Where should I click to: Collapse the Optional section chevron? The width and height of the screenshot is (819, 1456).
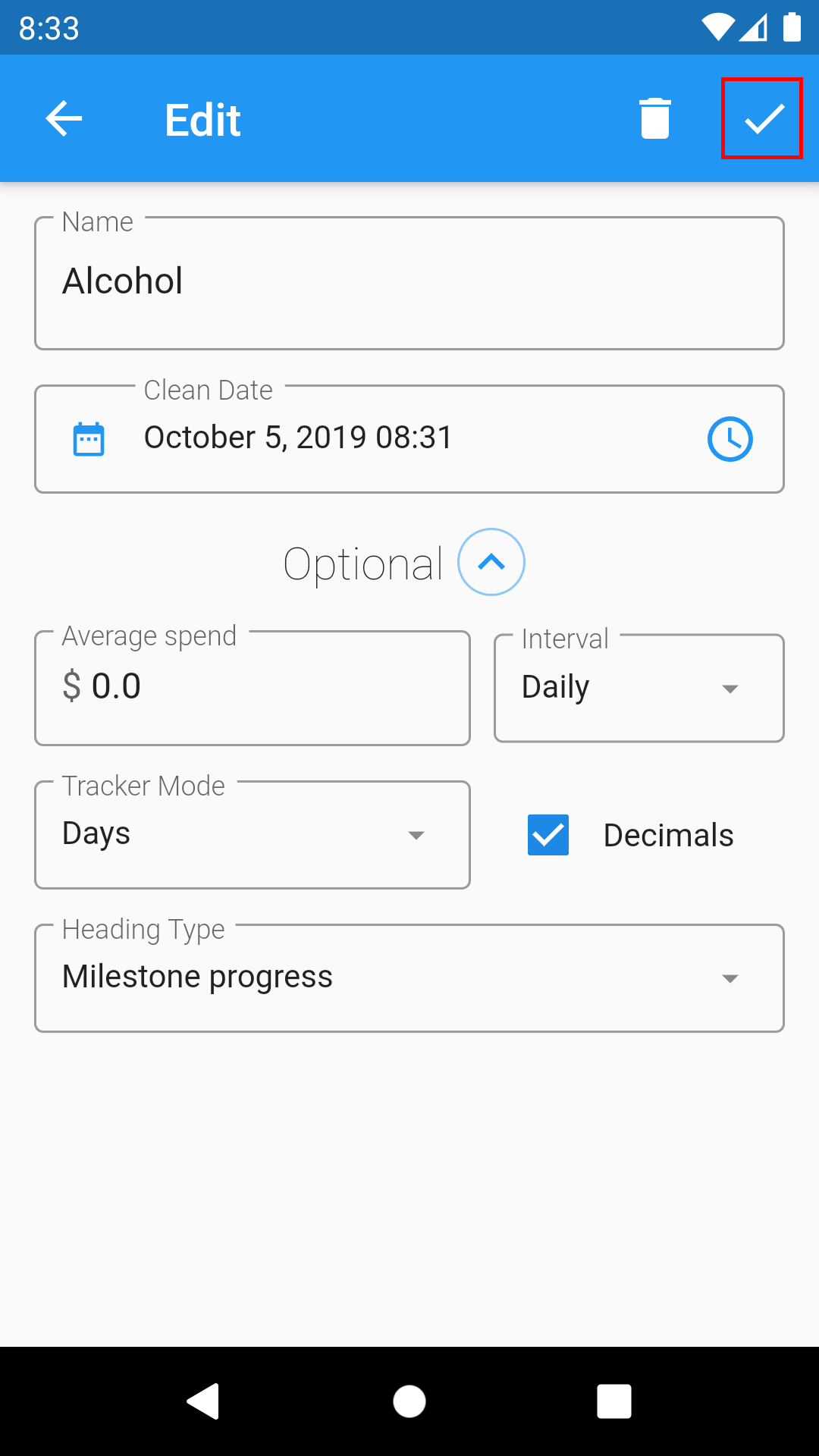click(x=491, y=562)
